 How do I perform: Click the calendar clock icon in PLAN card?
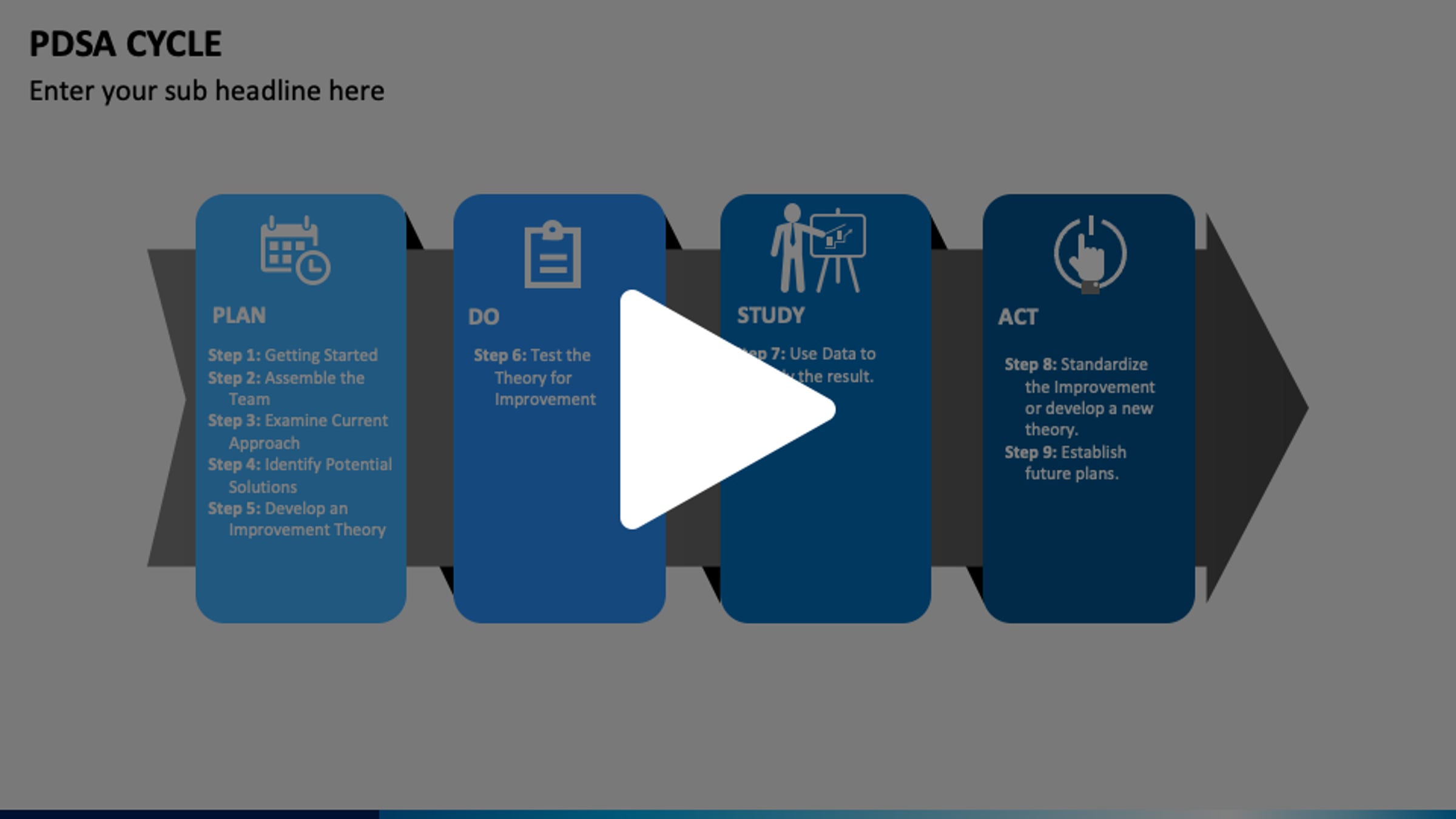(295, 251)
